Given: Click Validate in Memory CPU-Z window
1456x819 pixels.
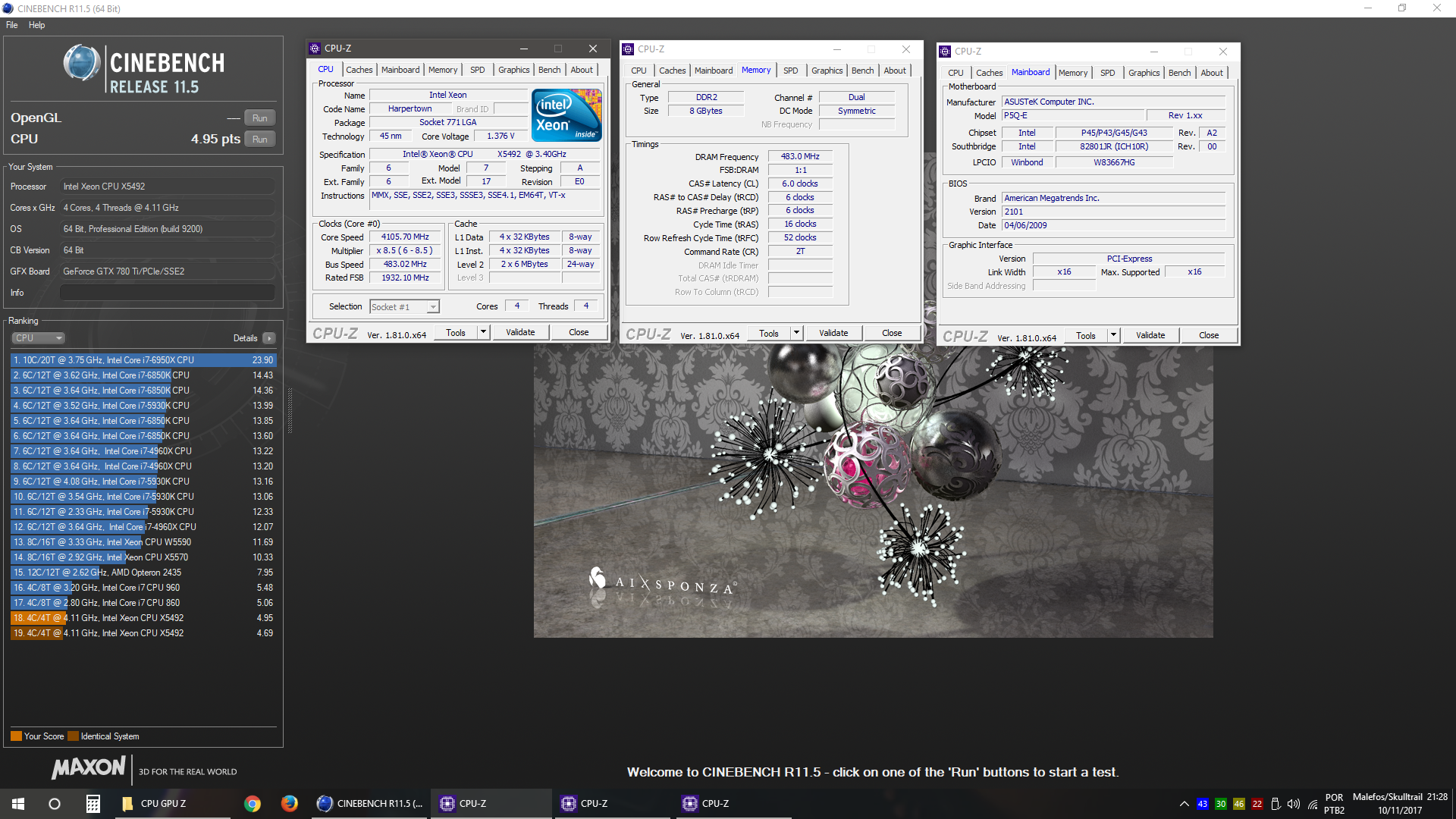Looking at the screenshot, I should click(x=833, y=333).
